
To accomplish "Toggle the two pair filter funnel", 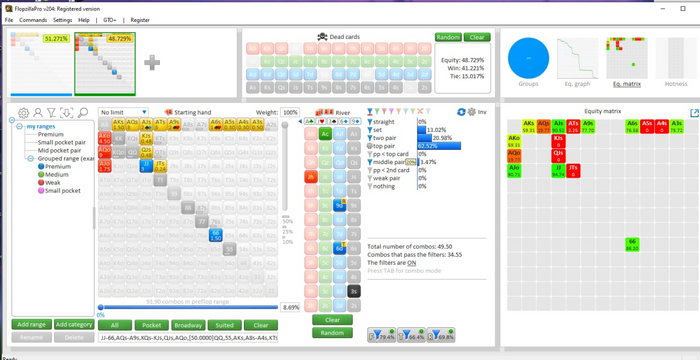I will pyautogui.click(x=369, y=138).
